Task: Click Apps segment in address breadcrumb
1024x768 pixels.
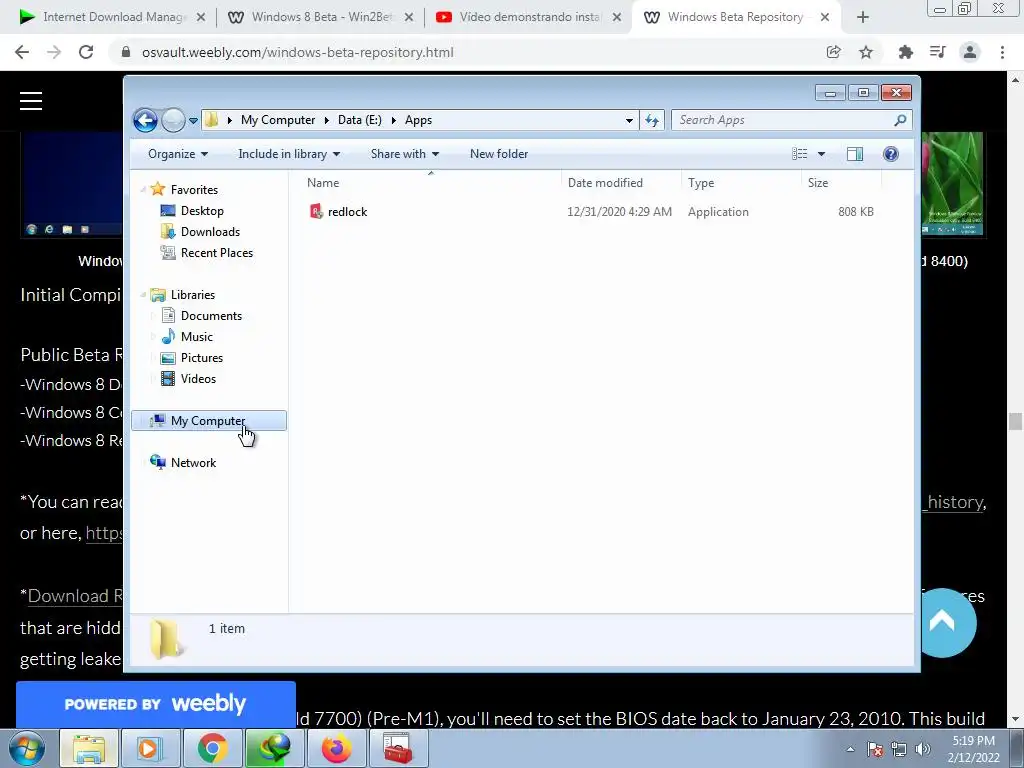Action: click(418, 120)
